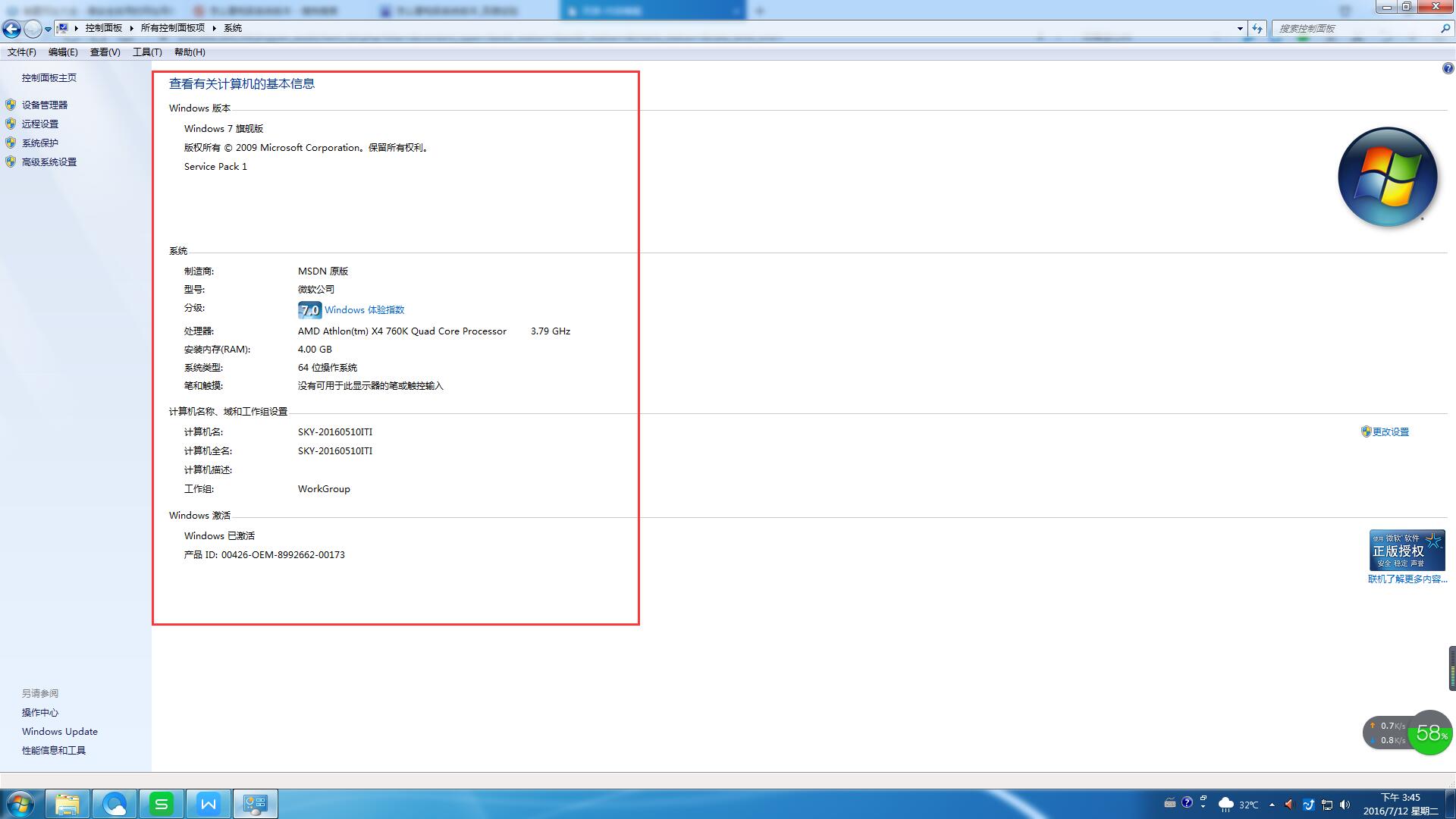This screenshot has height=819, width=1456.
Task: Click the 正版授权 genuine Microsoft badge
Action: (1407, 550)
